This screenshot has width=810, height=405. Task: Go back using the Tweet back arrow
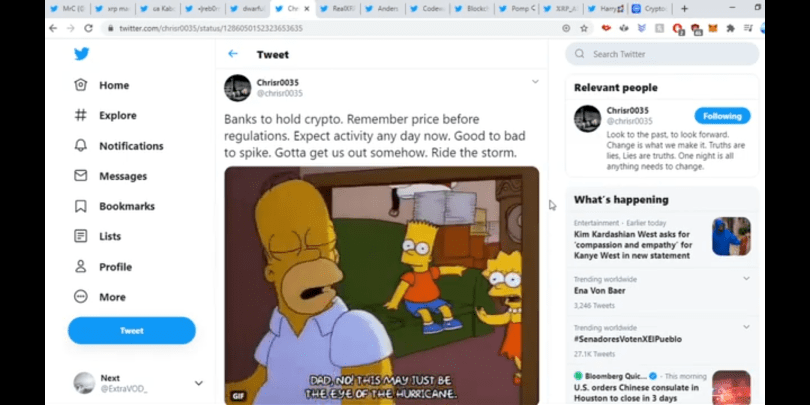point(233,54)
